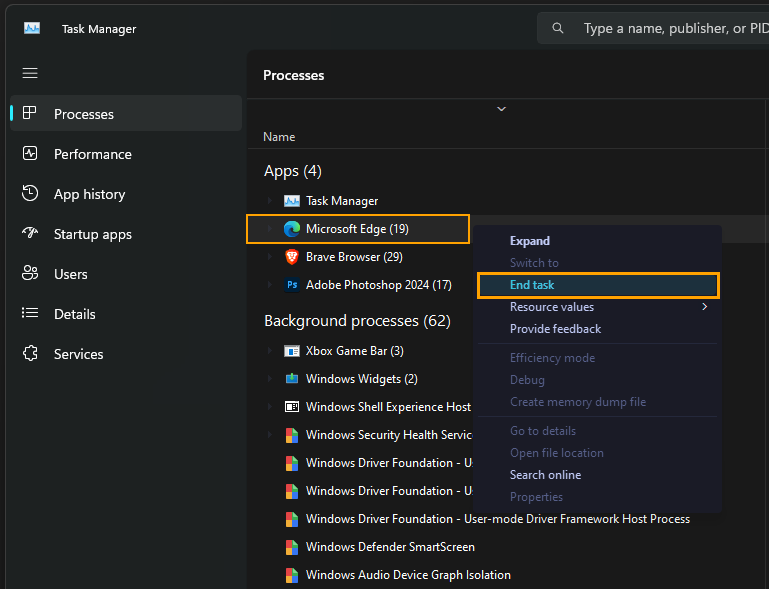The image size is (769, 589).
Task: Switch to the Performance page
Action: point(126,154)
